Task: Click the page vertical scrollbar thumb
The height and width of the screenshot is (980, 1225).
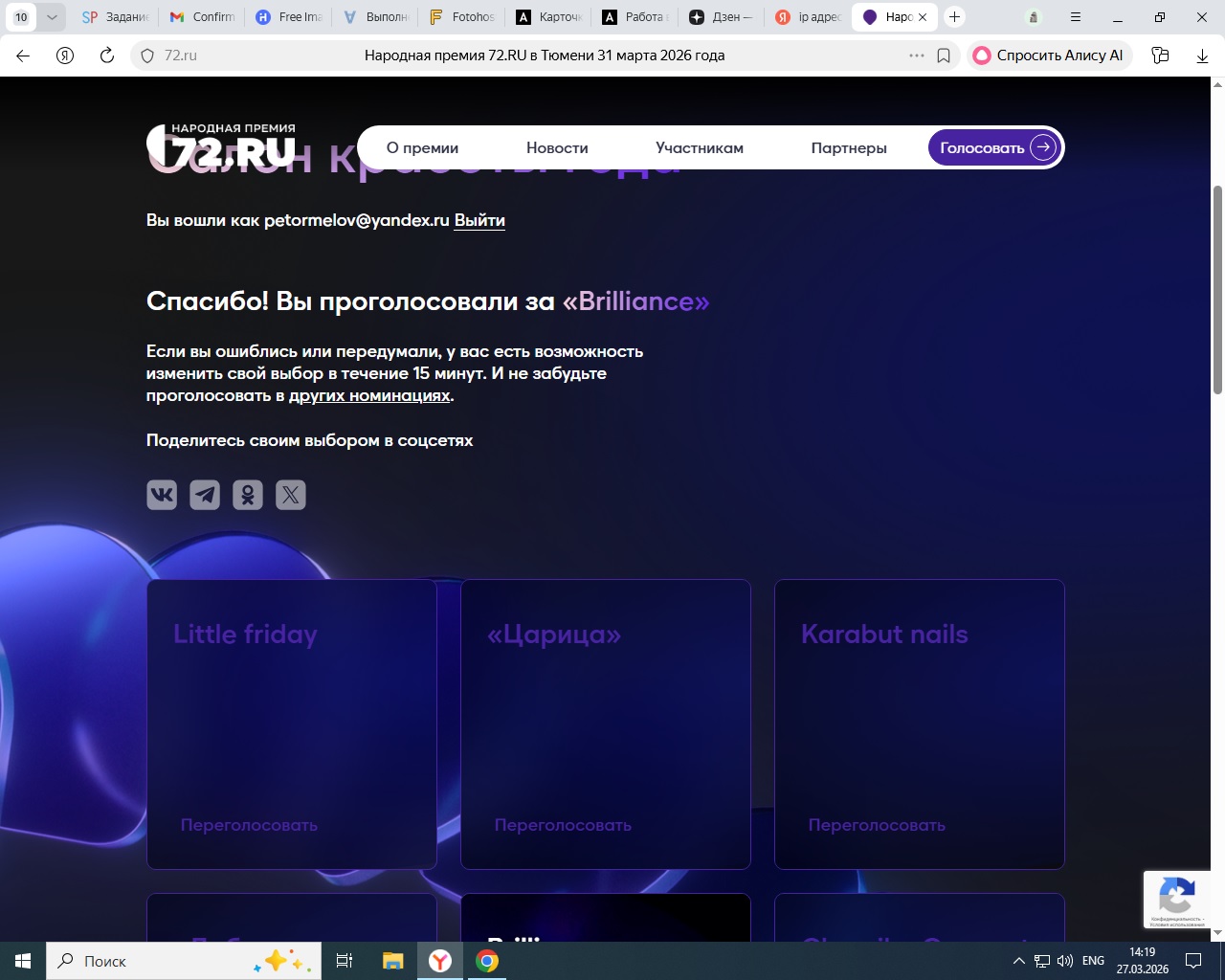Action: click(x=1217, y=289)
